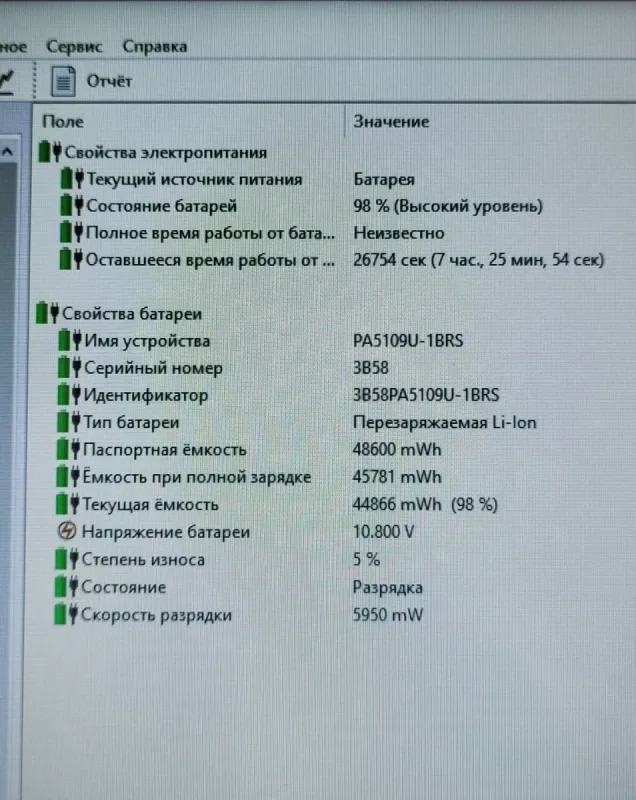Click the Поле column header

(63, 121)
